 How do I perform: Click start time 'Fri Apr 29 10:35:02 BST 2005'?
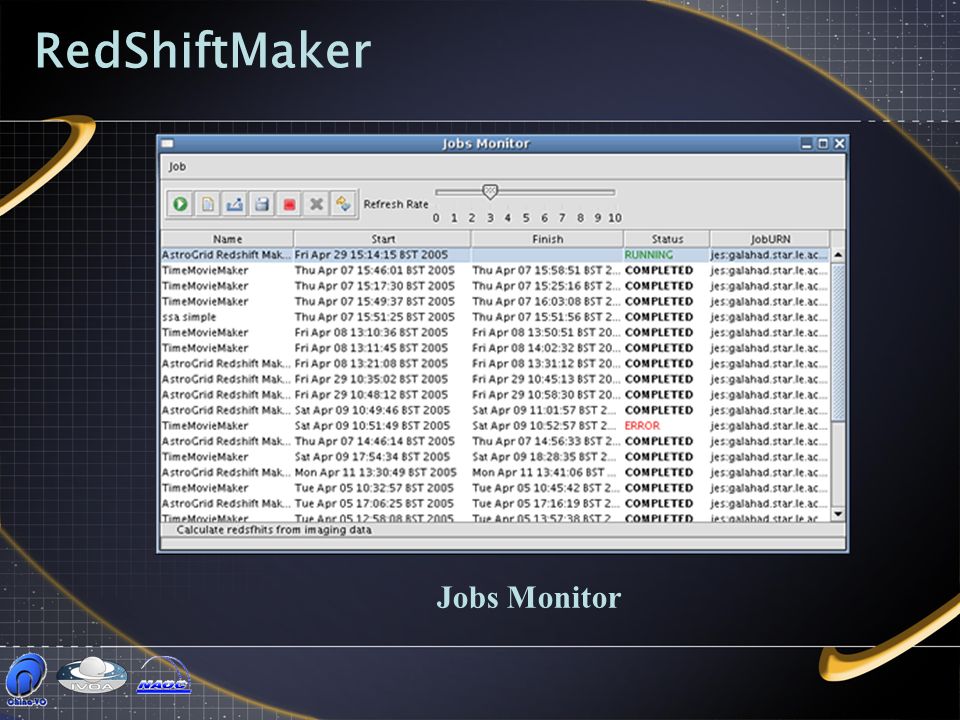coord(371,379)
